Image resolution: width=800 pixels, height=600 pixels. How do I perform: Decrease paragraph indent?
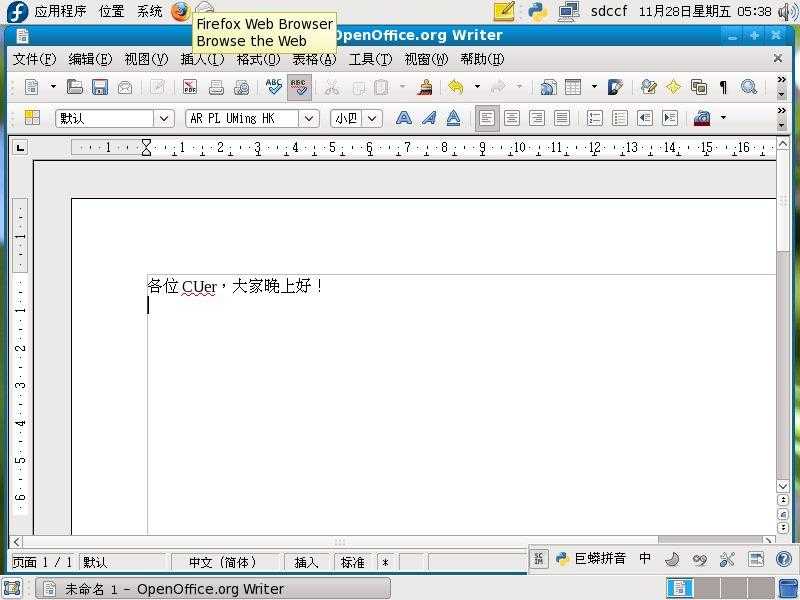[x=645, y=118]
